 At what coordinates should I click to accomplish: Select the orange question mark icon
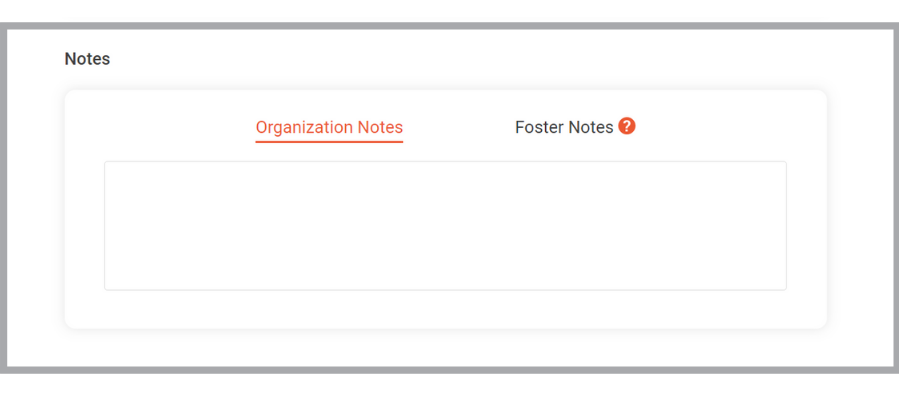coord(627,126)
